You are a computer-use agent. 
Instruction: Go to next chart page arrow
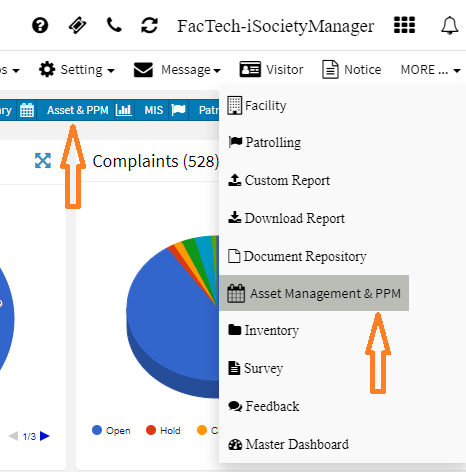(x=45, y=436)
